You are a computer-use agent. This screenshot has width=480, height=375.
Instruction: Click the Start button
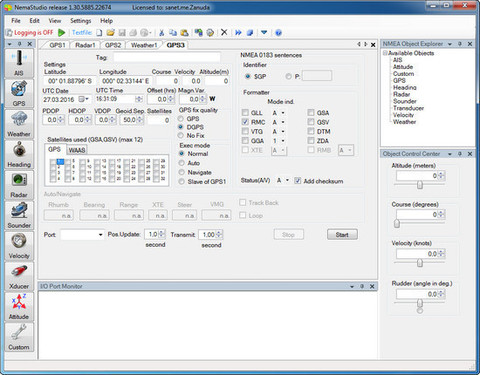[342, 235]
